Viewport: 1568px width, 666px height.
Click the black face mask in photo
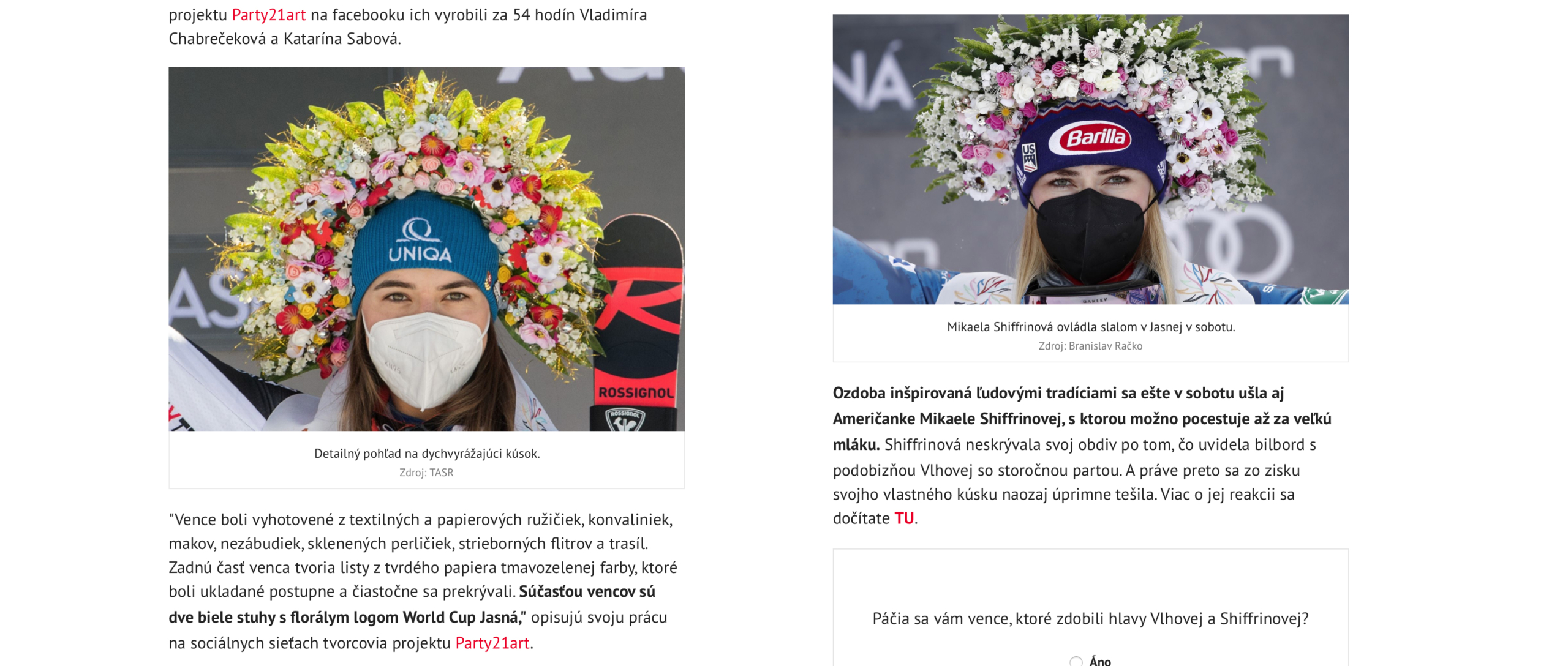[x=1090, y=236]
